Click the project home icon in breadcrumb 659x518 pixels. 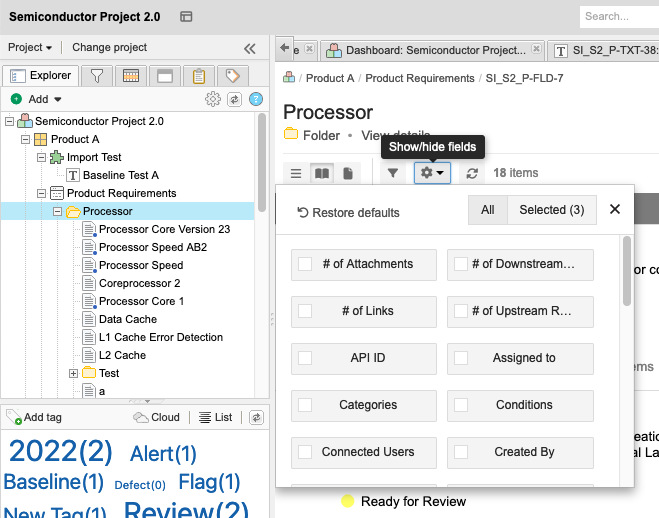[x=289, y=77]
